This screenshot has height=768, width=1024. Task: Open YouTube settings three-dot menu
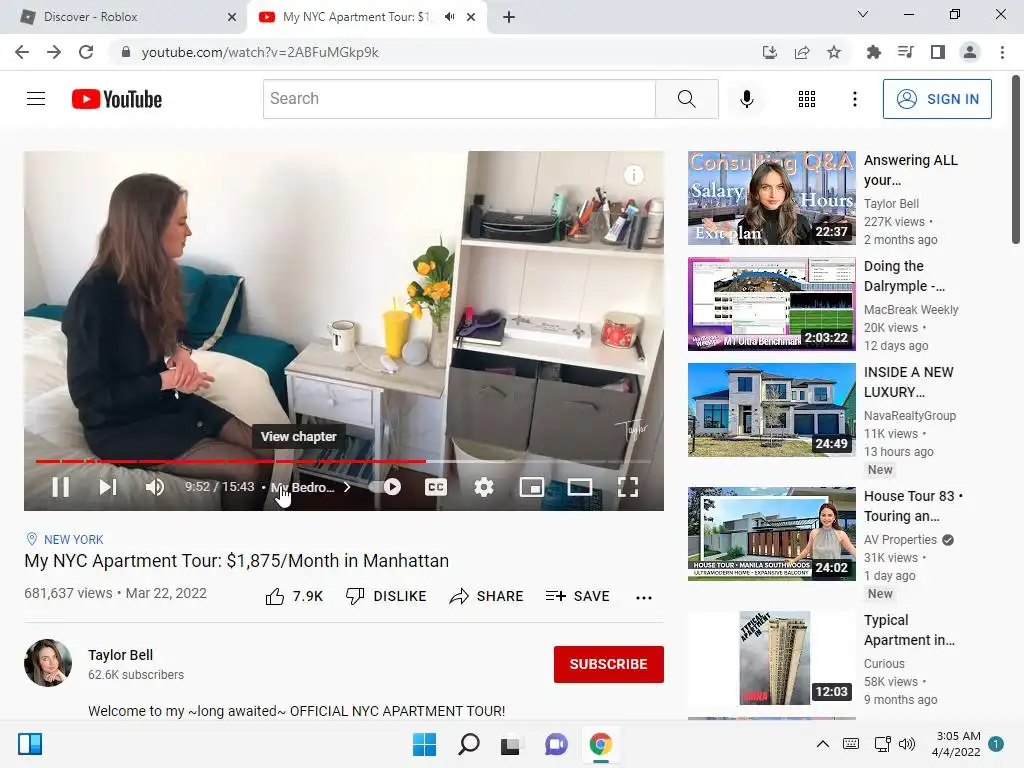[855, 99]
